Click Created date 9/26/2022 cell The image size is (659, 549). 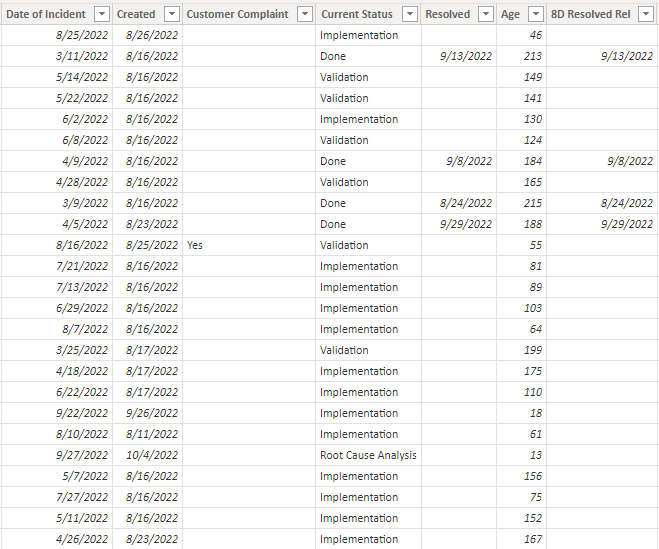coord(148,413)
